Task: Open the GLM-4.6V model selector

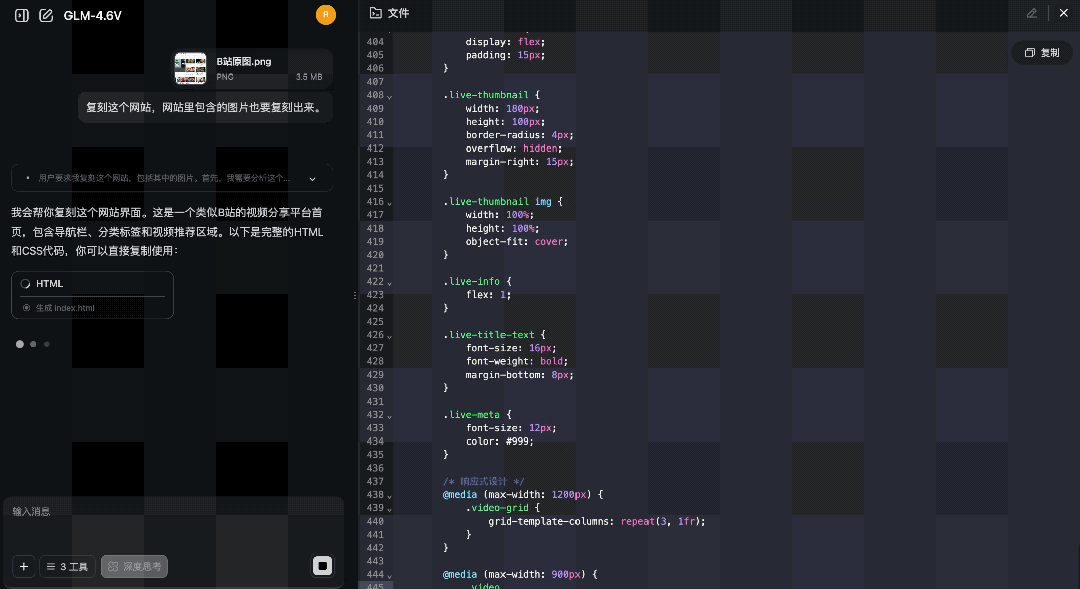Action: [x=92, y=15]
